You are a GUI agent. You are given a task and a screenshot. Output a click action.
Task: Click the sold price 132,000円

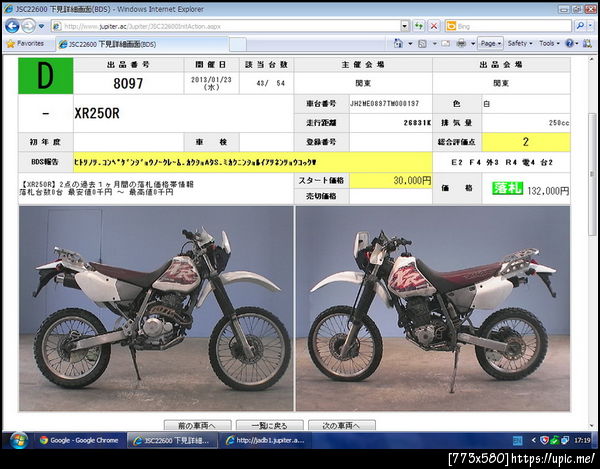point(548,191)
